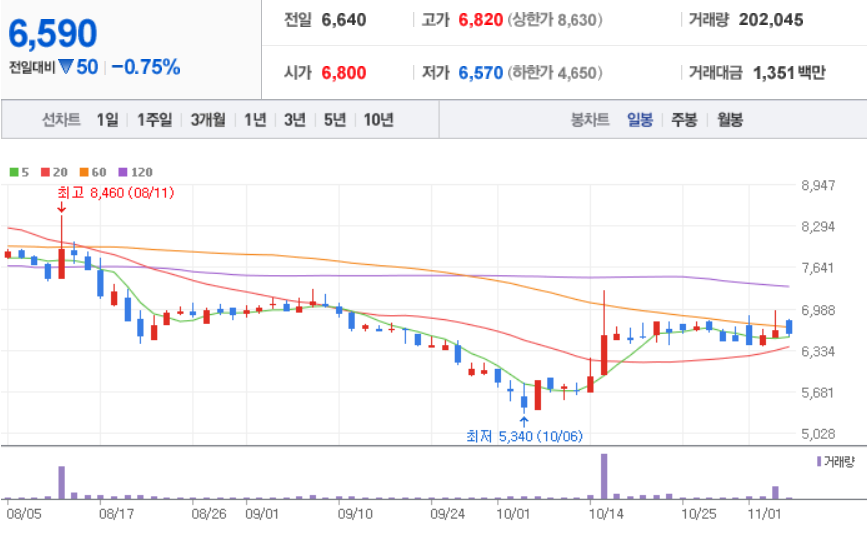The width and height of the screenshot is (867, 542).
Task: Click the 5,028 price axis label
Action: click(818, 434)
